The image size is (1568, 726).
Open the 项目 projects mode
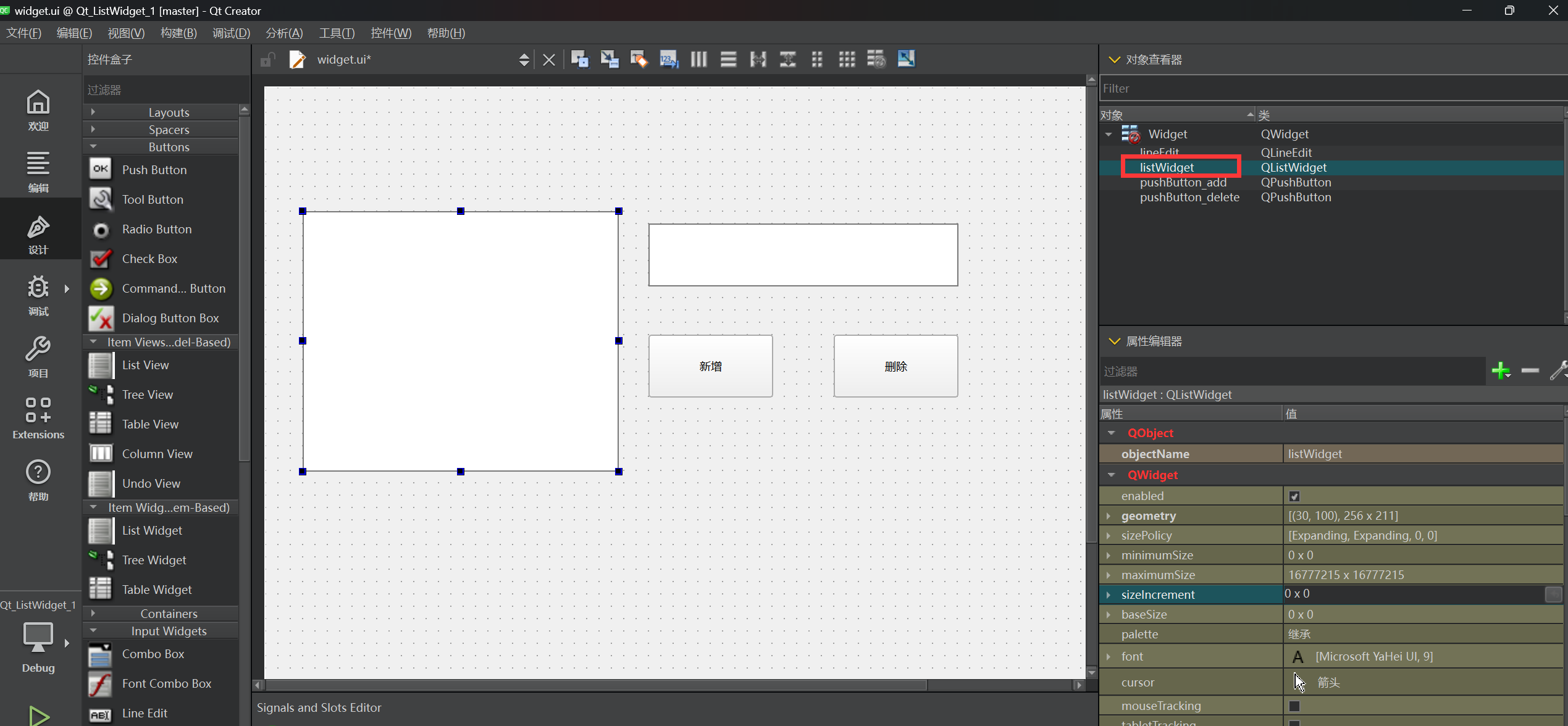coord(38,357)
